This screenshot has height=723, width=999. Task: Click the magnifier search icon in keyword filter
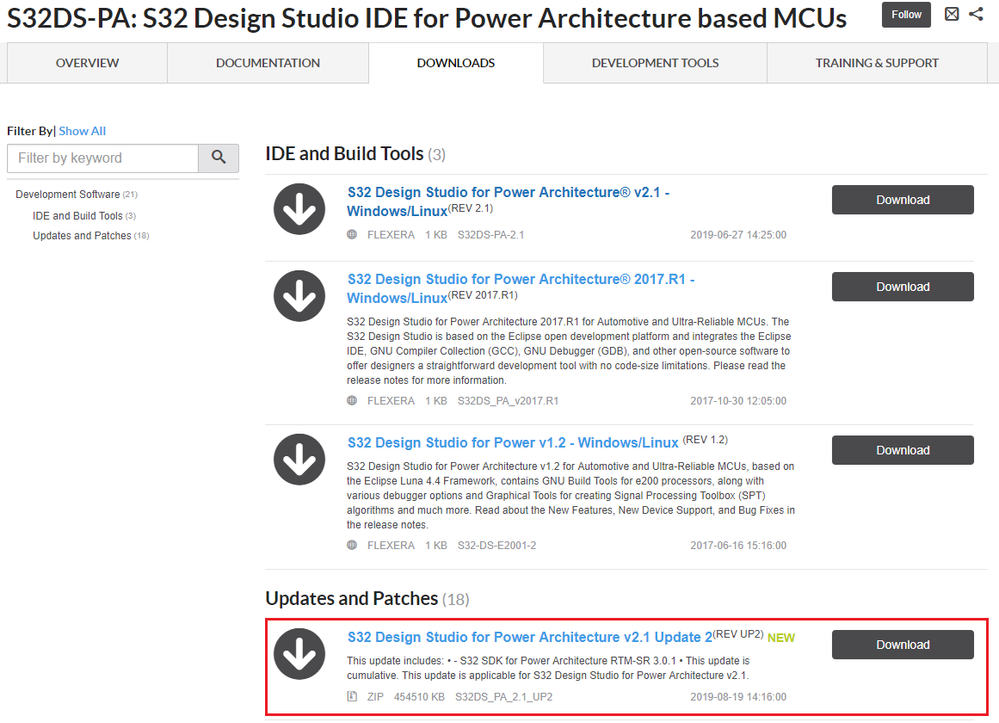point(219,157)
